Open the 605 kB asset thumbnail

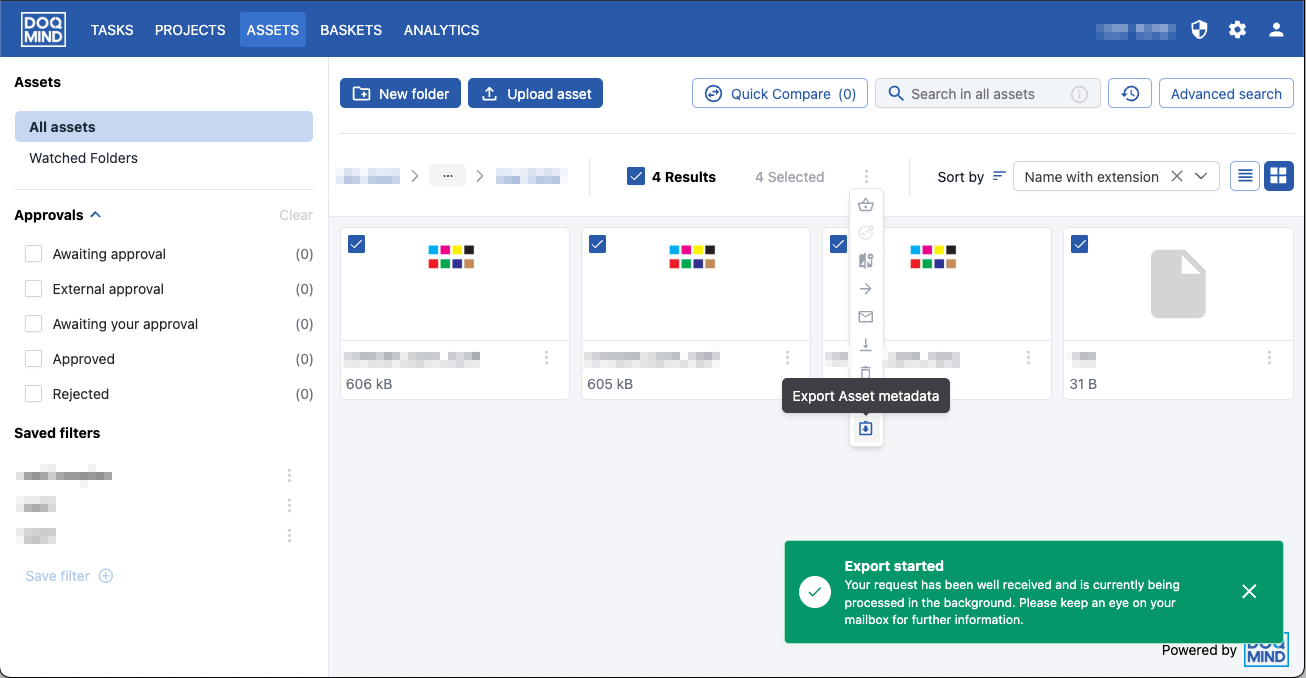[x=696, y=284]
